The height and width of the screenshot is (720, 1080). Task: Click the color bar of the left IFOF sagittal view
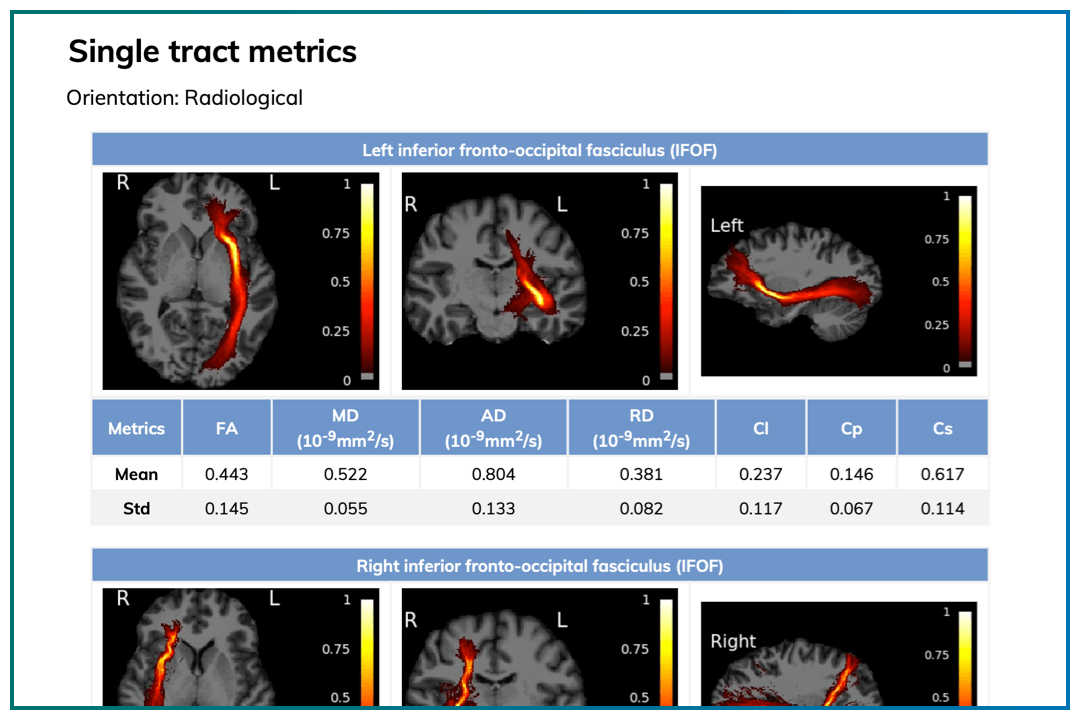(965, 281)
